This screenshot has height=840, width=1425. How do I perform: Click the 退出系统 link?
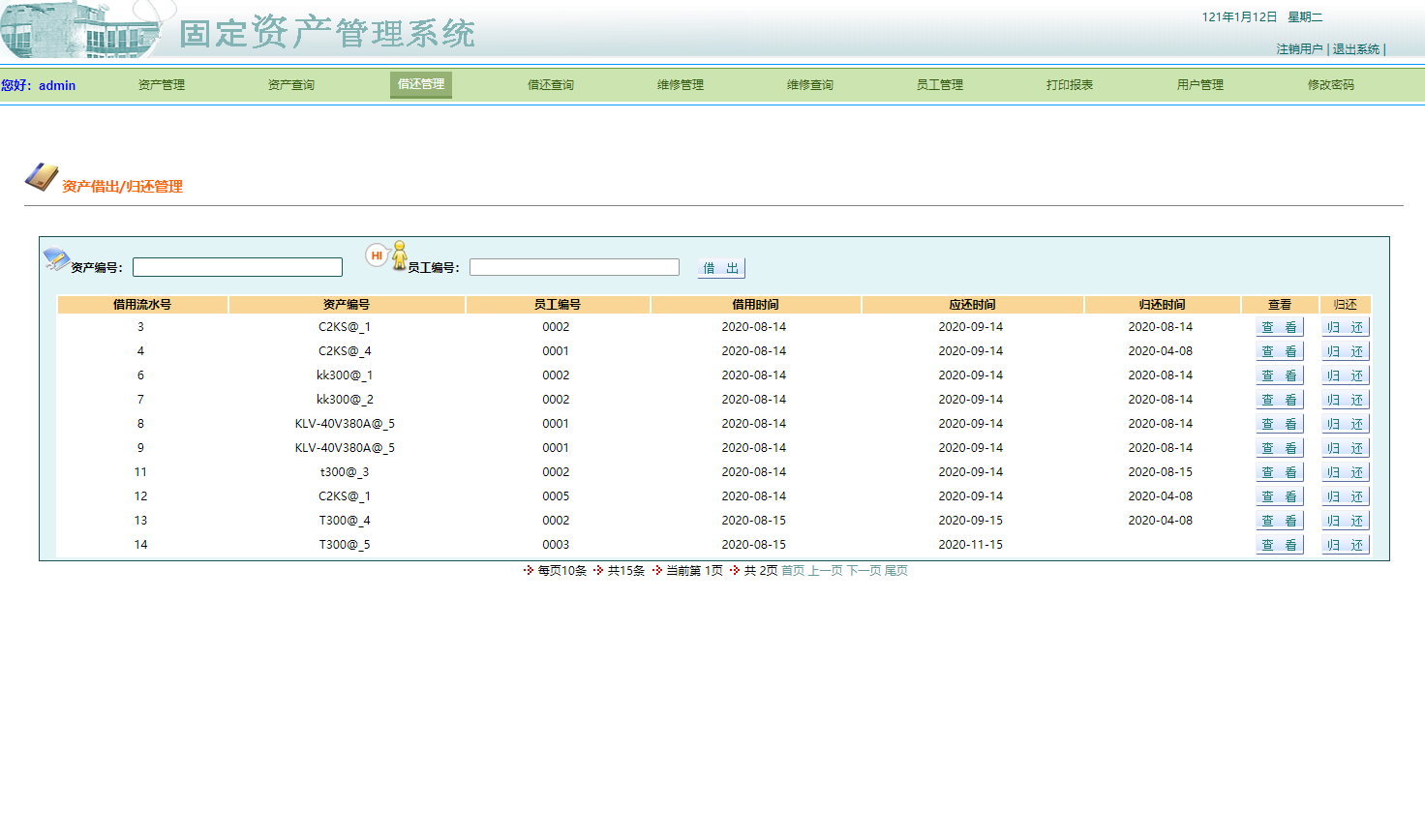coord(1356,49)
